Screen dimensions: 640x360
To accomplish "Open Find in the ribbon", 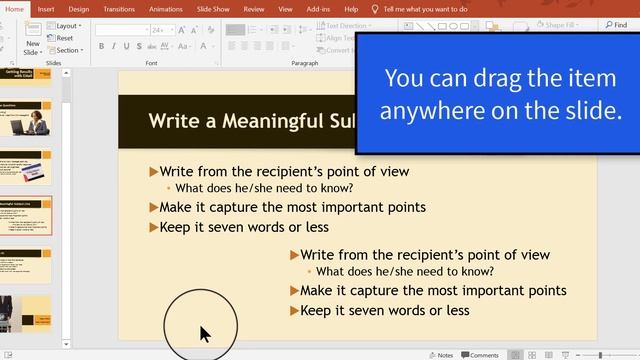I will point(616,25).
